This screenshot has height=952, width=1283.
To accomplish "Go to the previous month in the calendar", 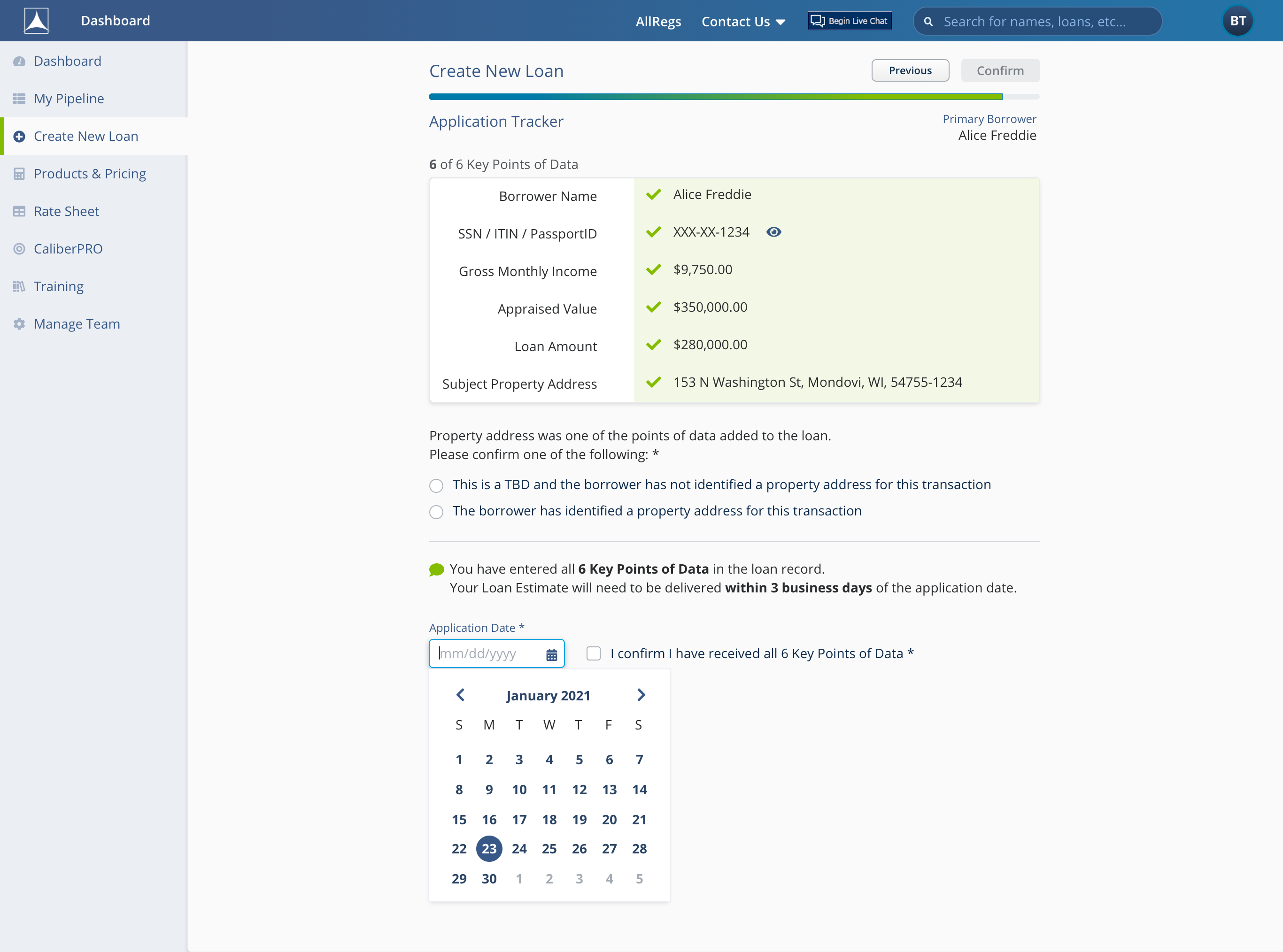I will 460,695.
